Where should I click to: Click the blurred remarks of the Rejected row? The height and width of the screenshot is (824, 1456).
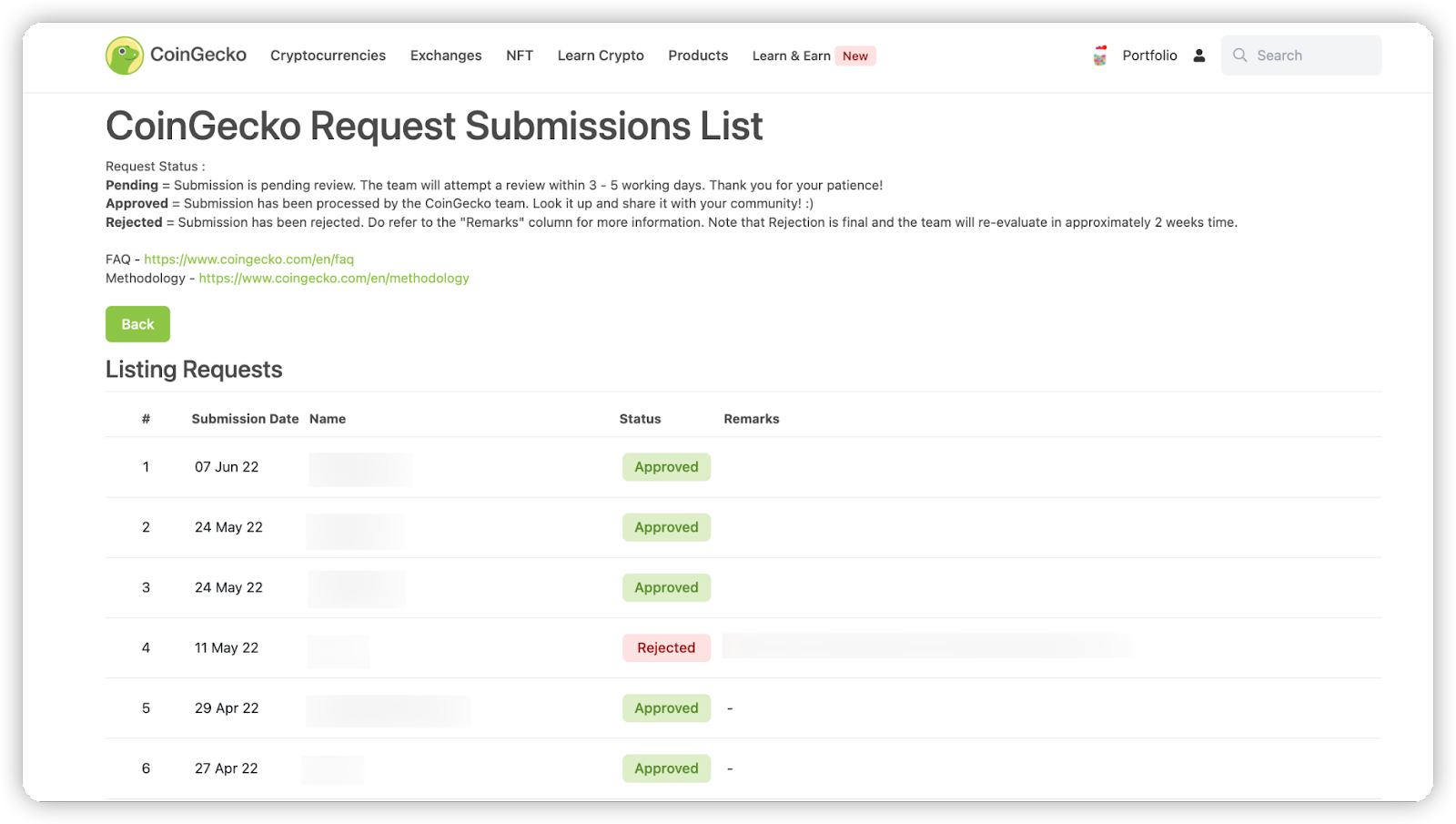click(926, 646)
